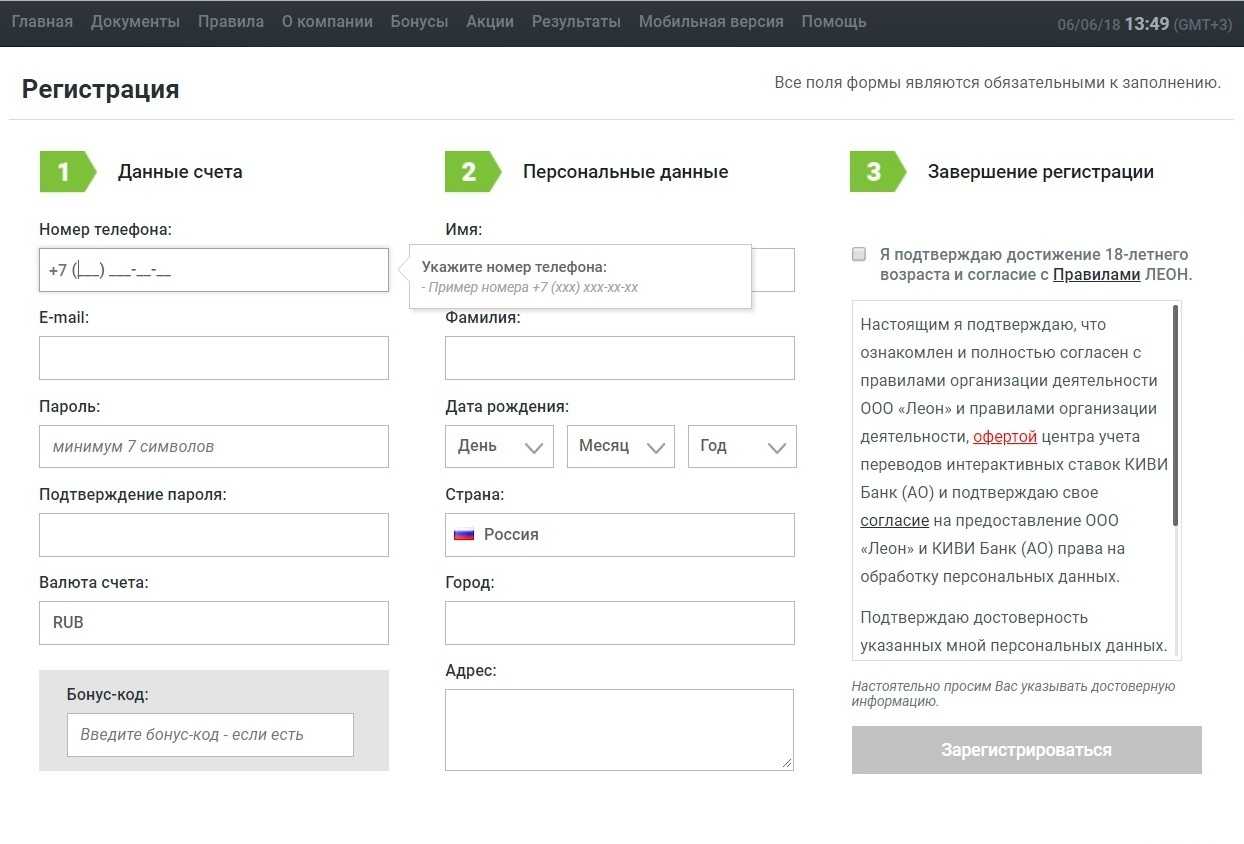Go to Правила in top navigation
The height and width of the screenshot is (844, 1244).
pyautogui.click(x=231, y=22)
